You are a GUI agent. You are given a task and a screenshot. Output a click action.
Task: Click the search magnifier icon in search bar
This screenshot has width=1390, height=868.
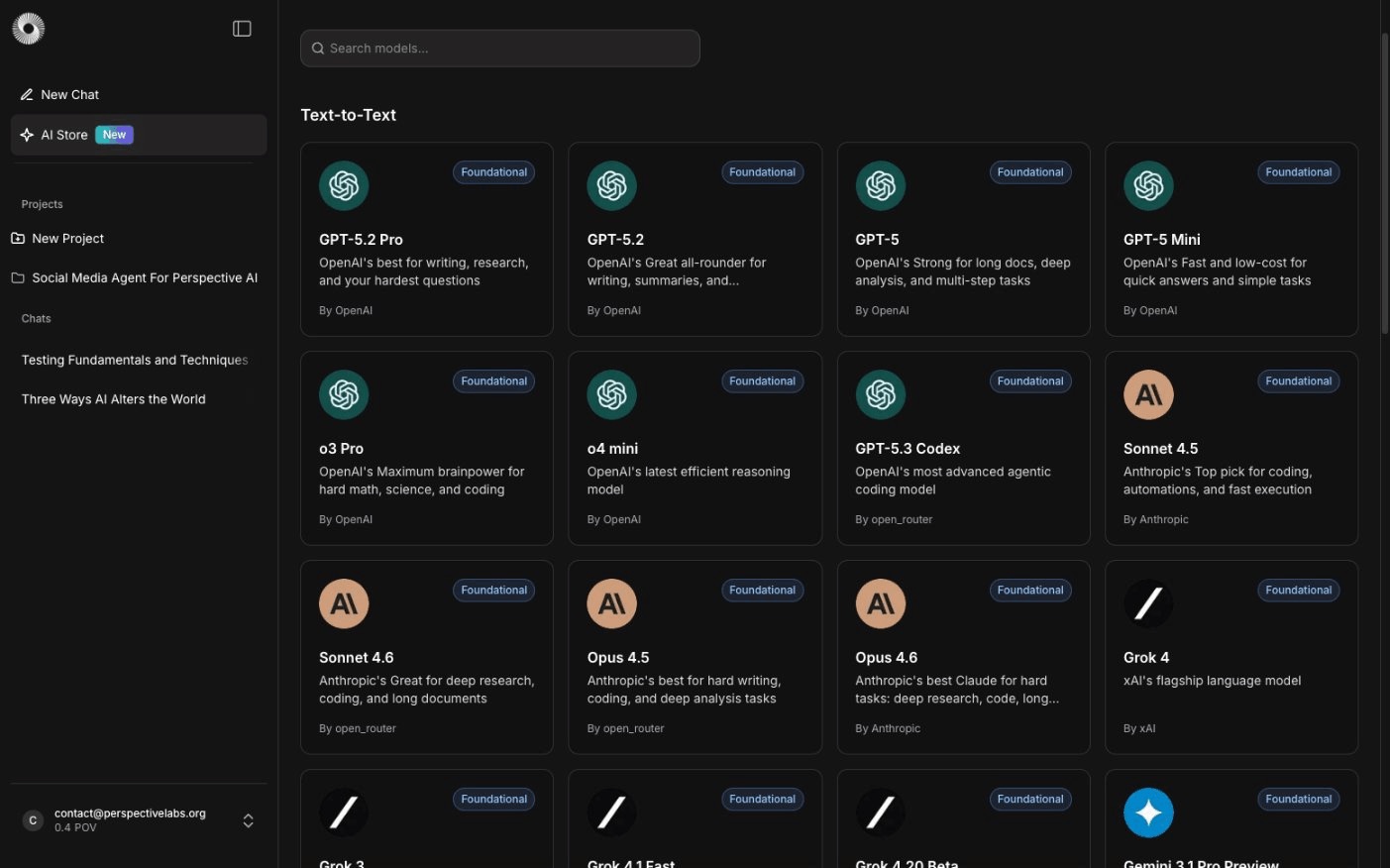318,48
